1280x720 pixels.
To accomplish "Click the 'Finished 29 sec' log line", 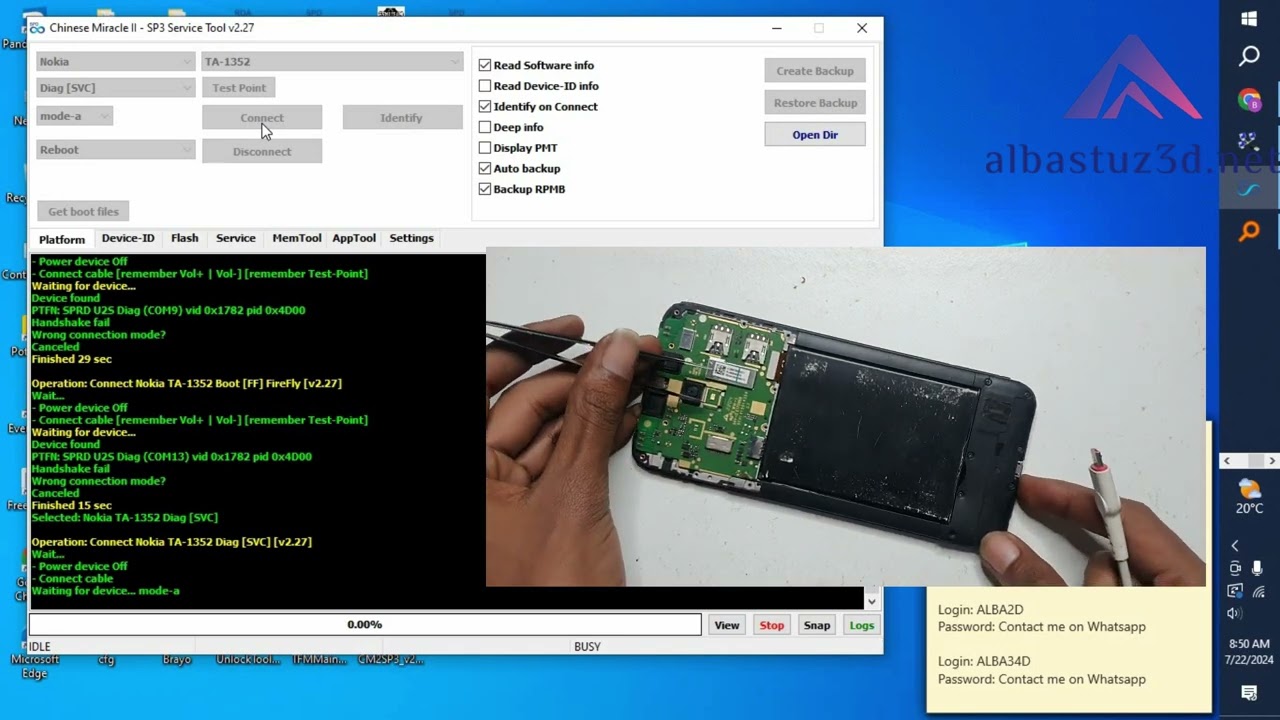I will (72, 359).
